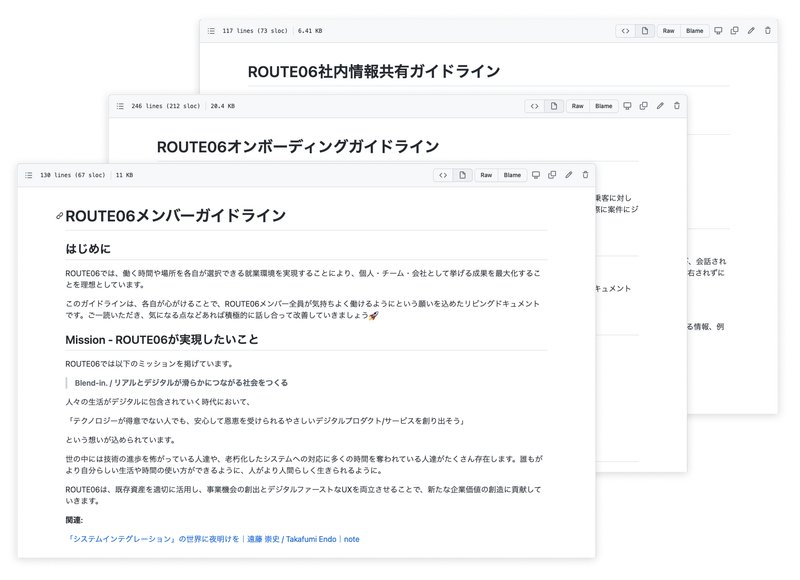Edit file pencil icon in onboarding guideline window
This screenshot has width=800, height=580.
[660, 106]
